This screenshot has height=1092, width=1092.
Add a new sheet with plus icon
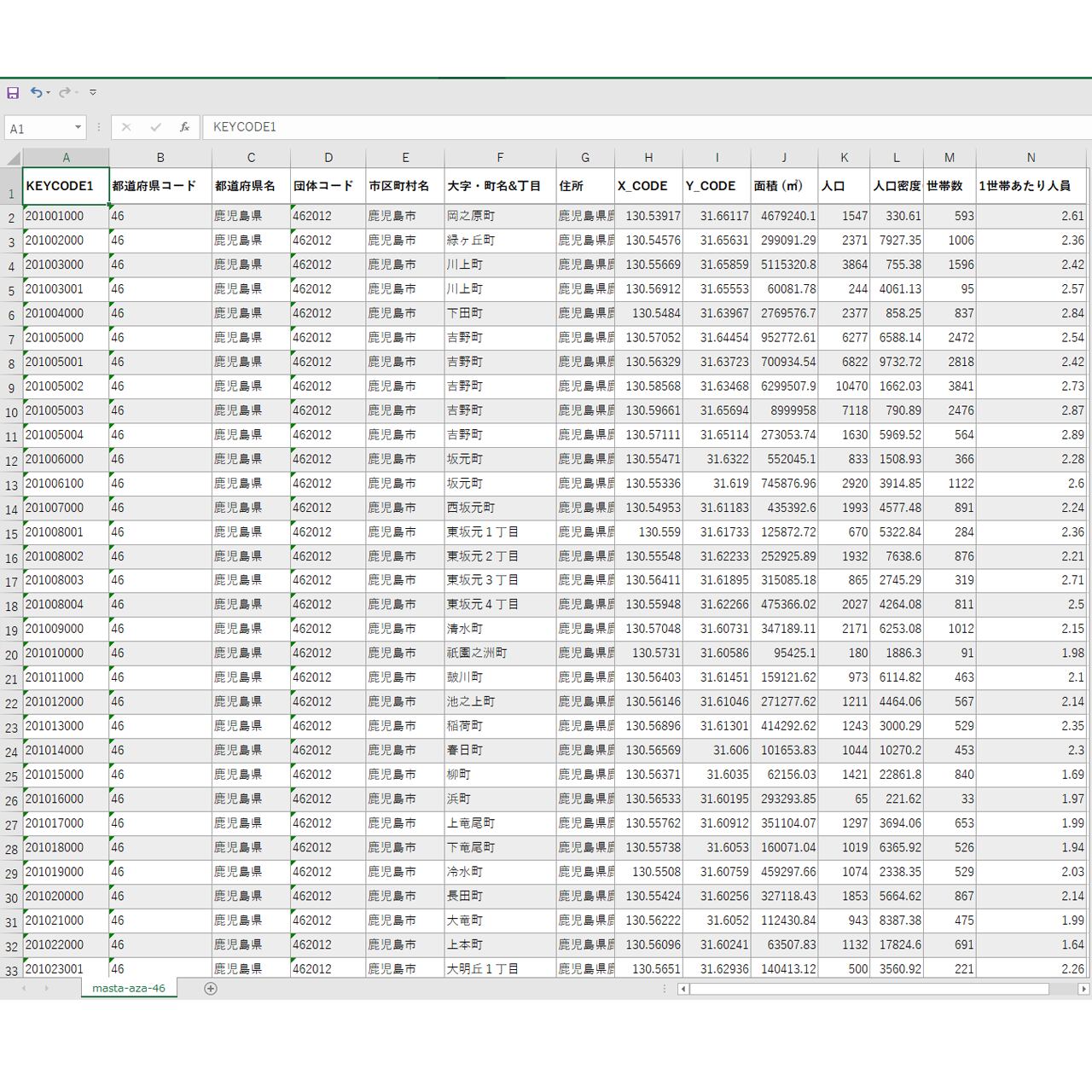click(211, 988)
